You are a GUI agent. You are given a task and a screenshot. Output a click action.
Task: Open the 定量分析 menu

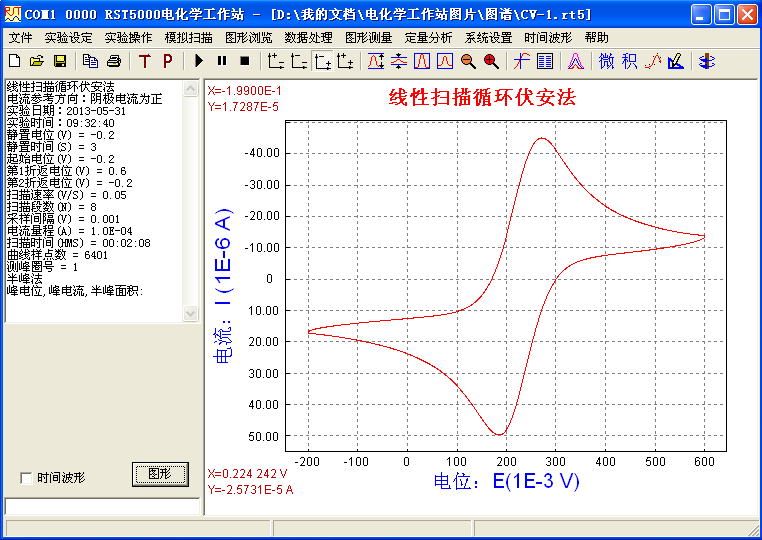point(428,37)
